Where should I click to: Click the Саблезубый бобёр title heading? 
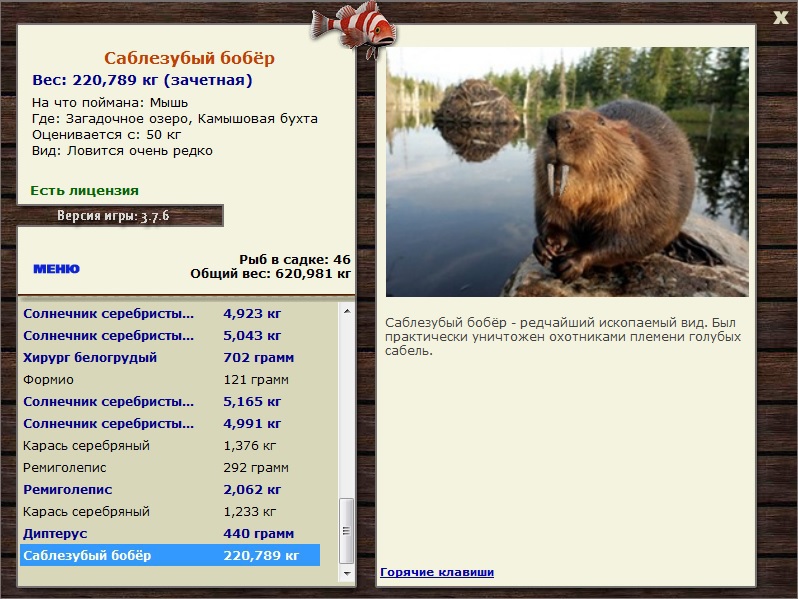189,58
